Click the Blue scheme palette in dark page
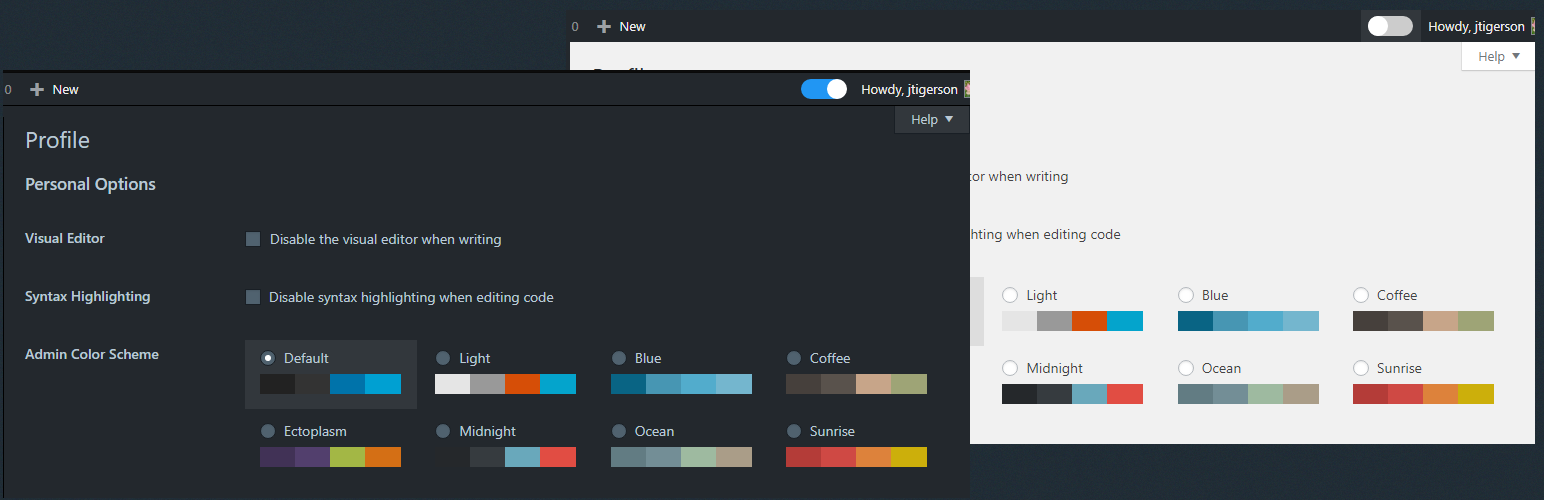Image resolution: width=1544 pixels, height=500 pixels. coord(681,384)
